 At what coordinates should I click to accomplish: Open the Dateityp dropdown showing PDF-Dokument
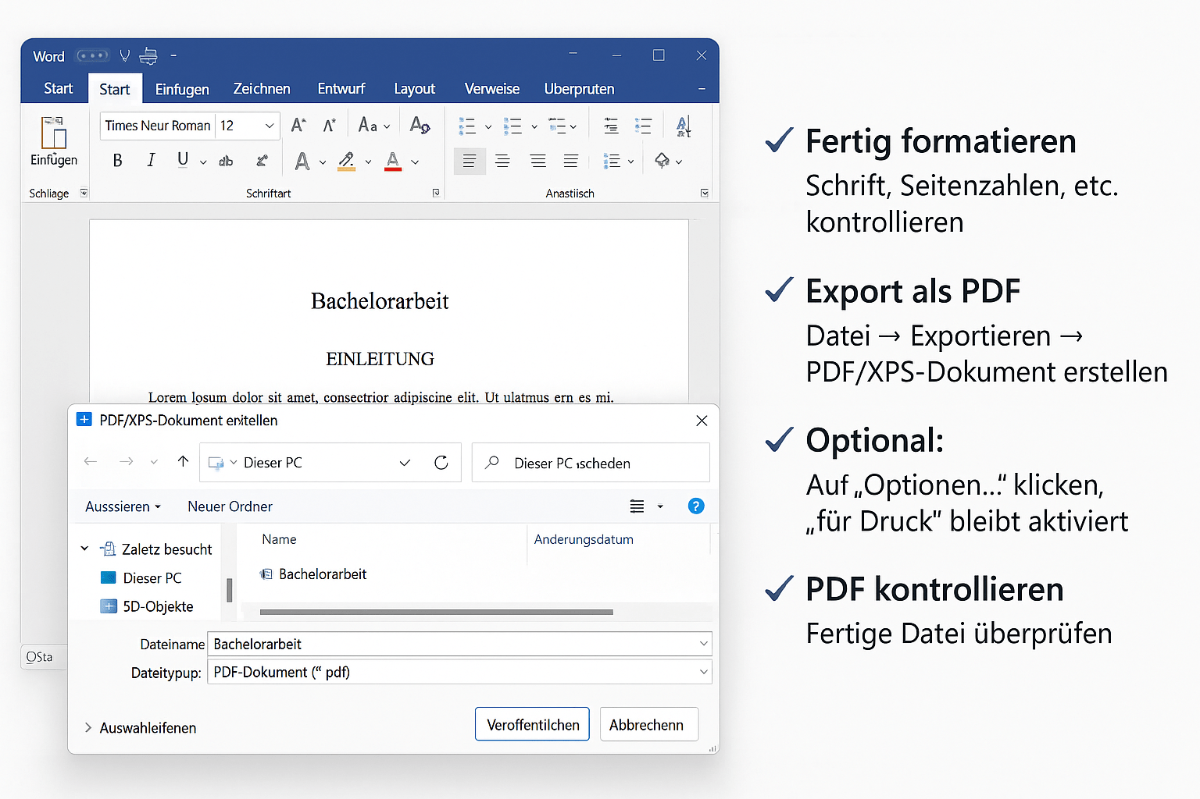point(459,671)
